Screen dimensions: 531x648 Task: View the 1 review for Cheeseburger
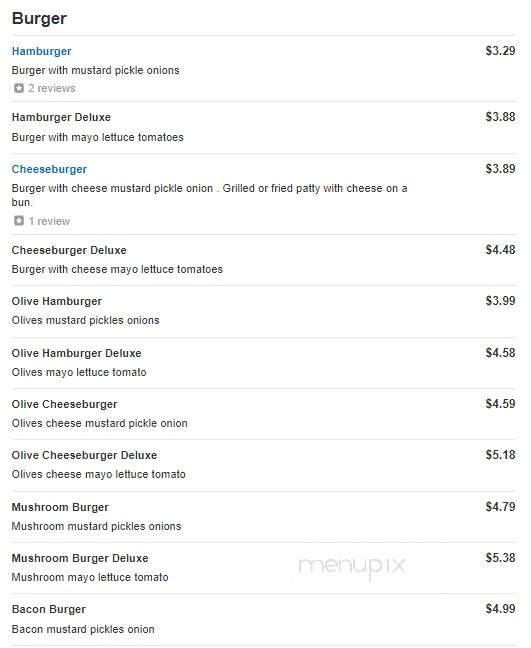49,221
